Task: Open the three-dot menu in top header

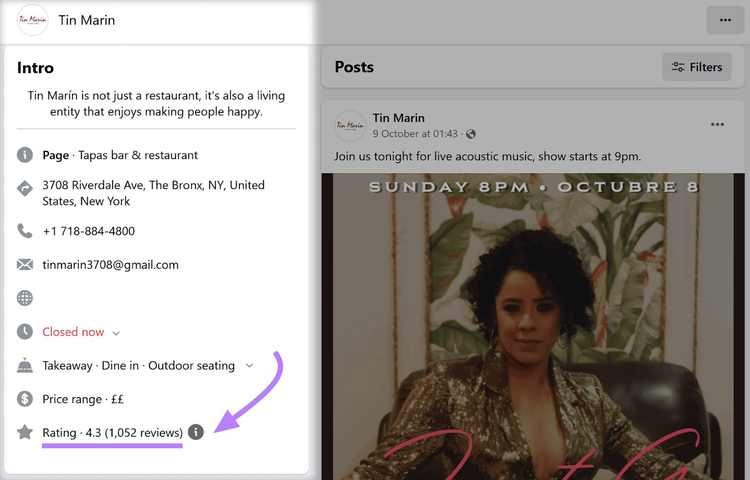Action: (x=725, y=20)
